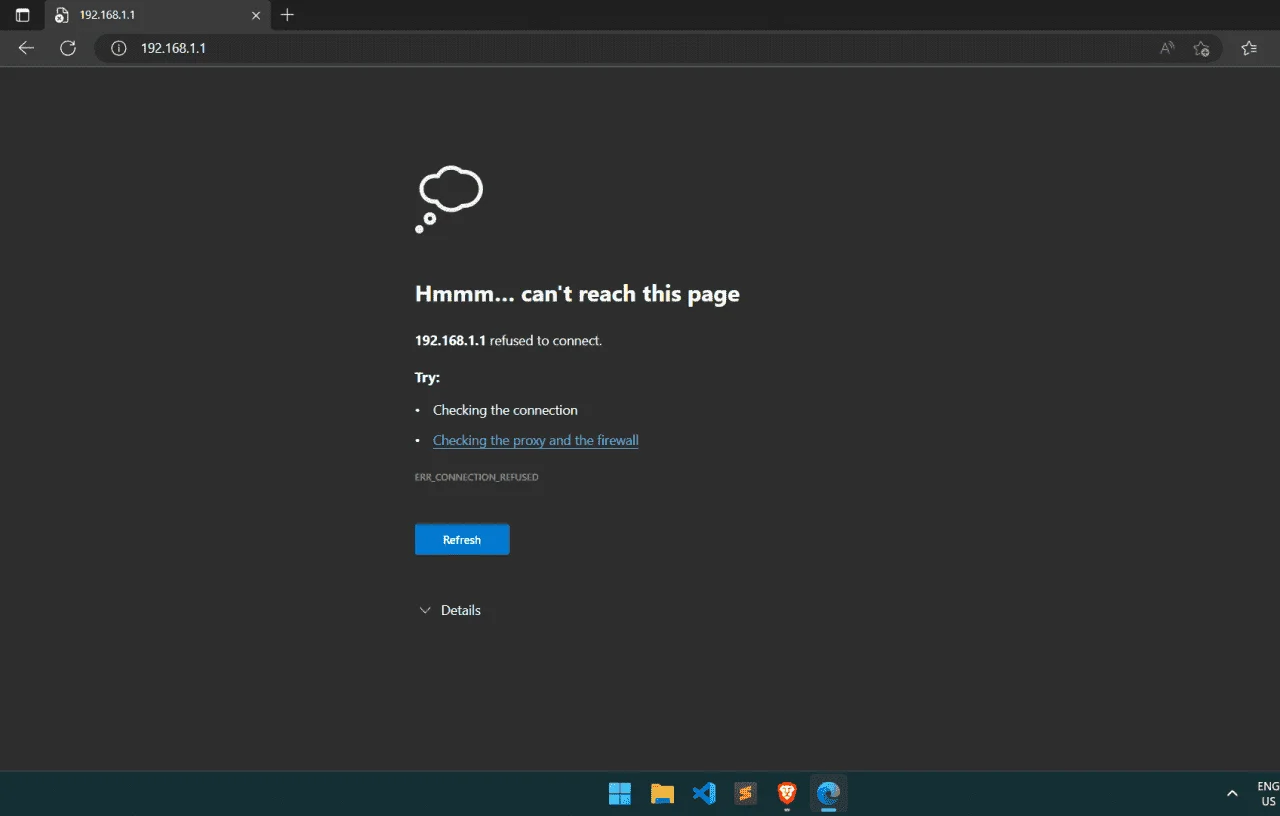Click the ERR_CONNECTION_REFUSED error code text
Screen dimensions: 1280x816
tap(477, 478)
